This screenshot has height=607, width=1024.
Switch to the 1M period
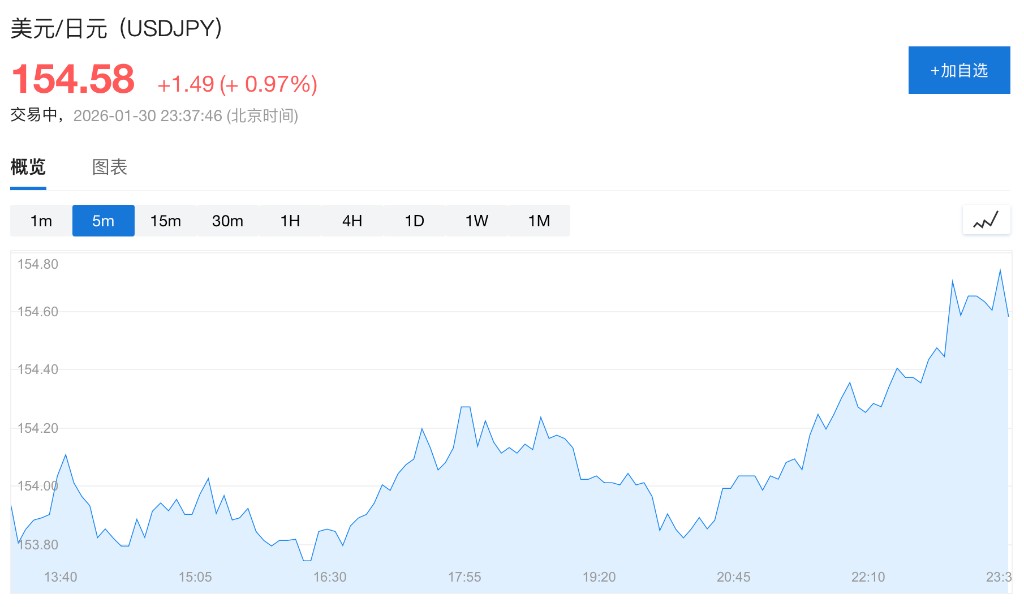(539, 221)
